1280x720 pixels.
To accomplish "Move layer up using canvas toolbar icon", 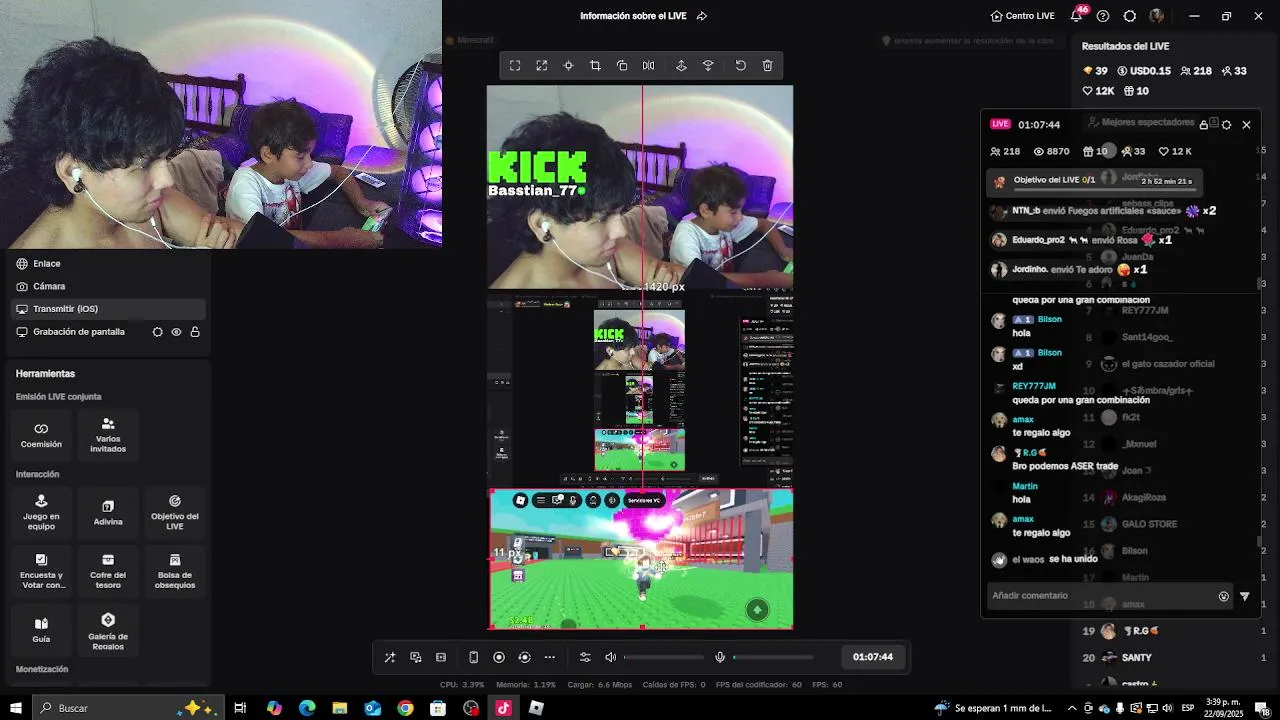I will (x=681, y=66).
